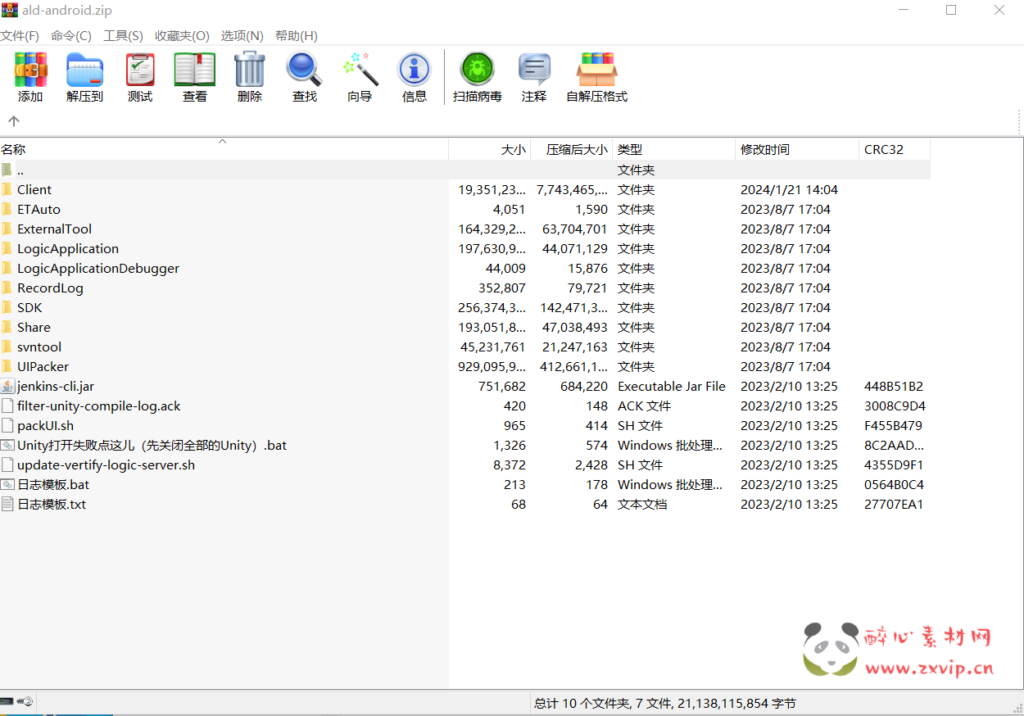
Task: Click the 添加 (Add) toolbar icon
Action: click(30, 77)
